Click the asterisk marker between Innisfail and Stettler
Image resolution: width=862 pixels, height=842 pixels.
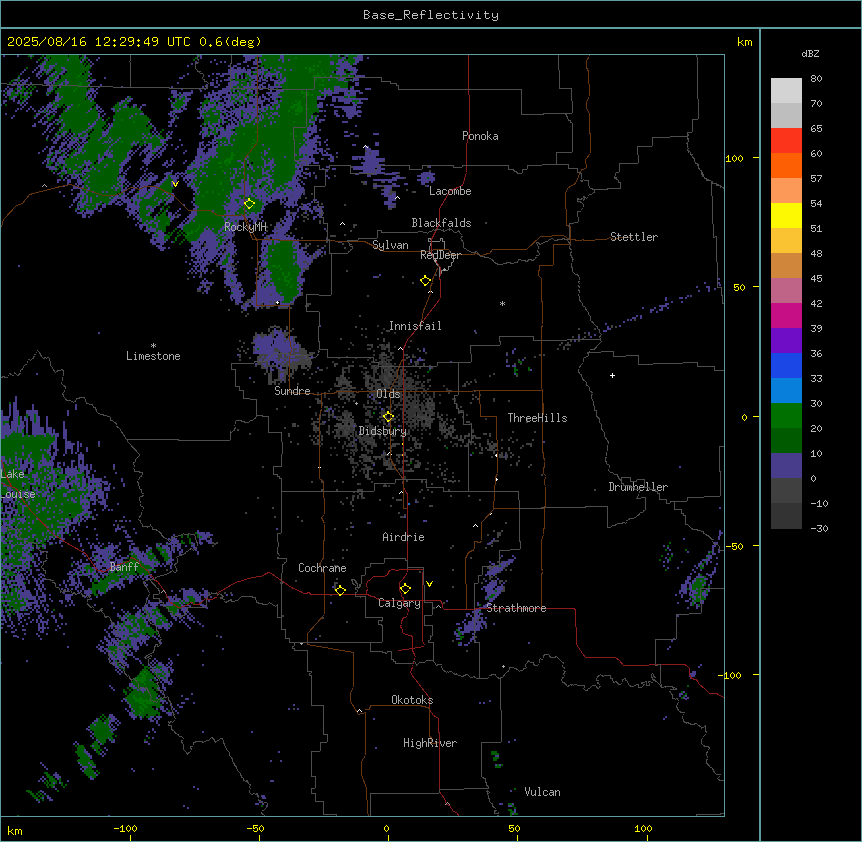click(x=502, y=303)
